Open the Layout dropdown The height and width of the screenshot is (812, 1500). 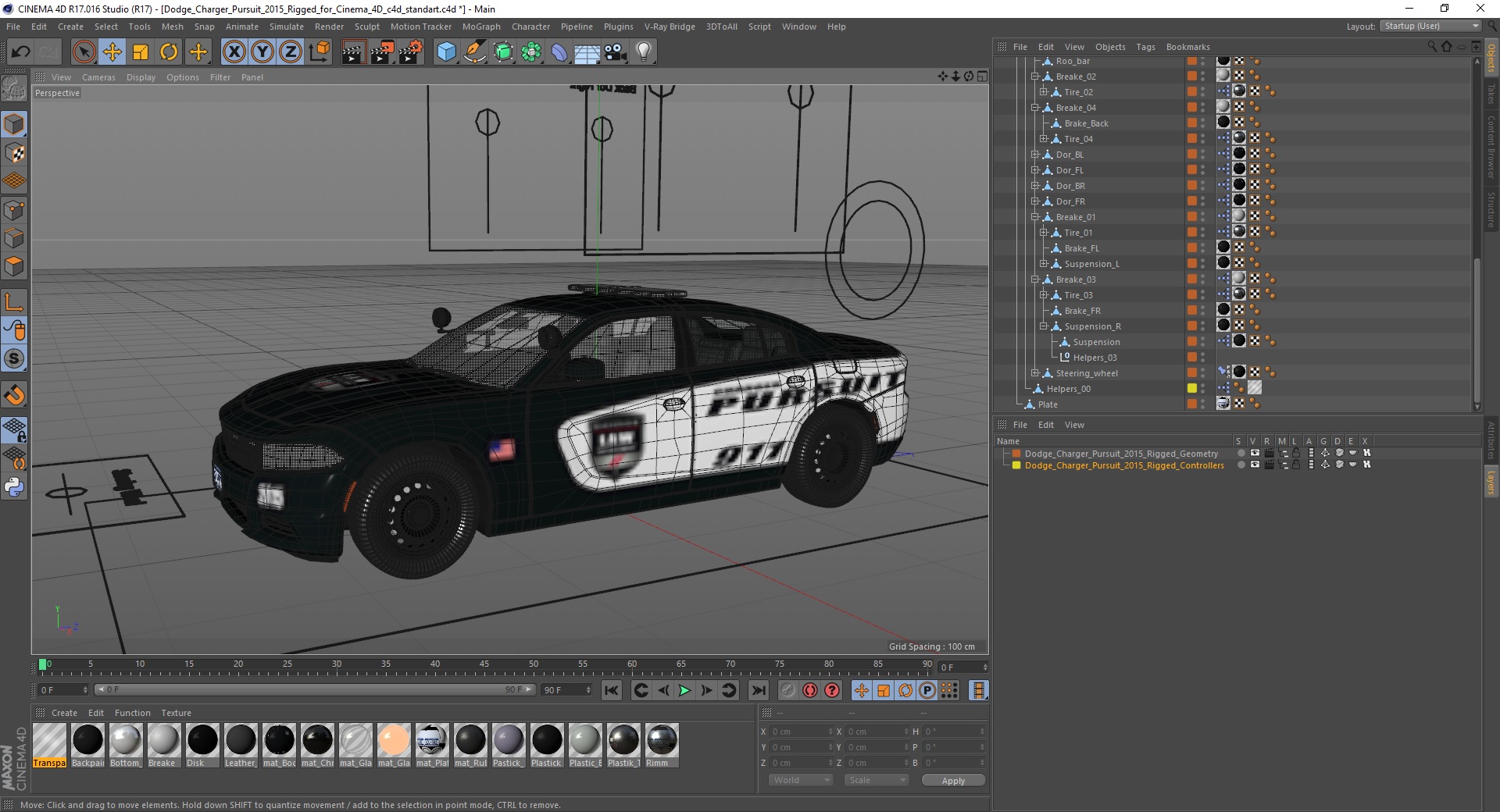click(x=1430, y=27)
